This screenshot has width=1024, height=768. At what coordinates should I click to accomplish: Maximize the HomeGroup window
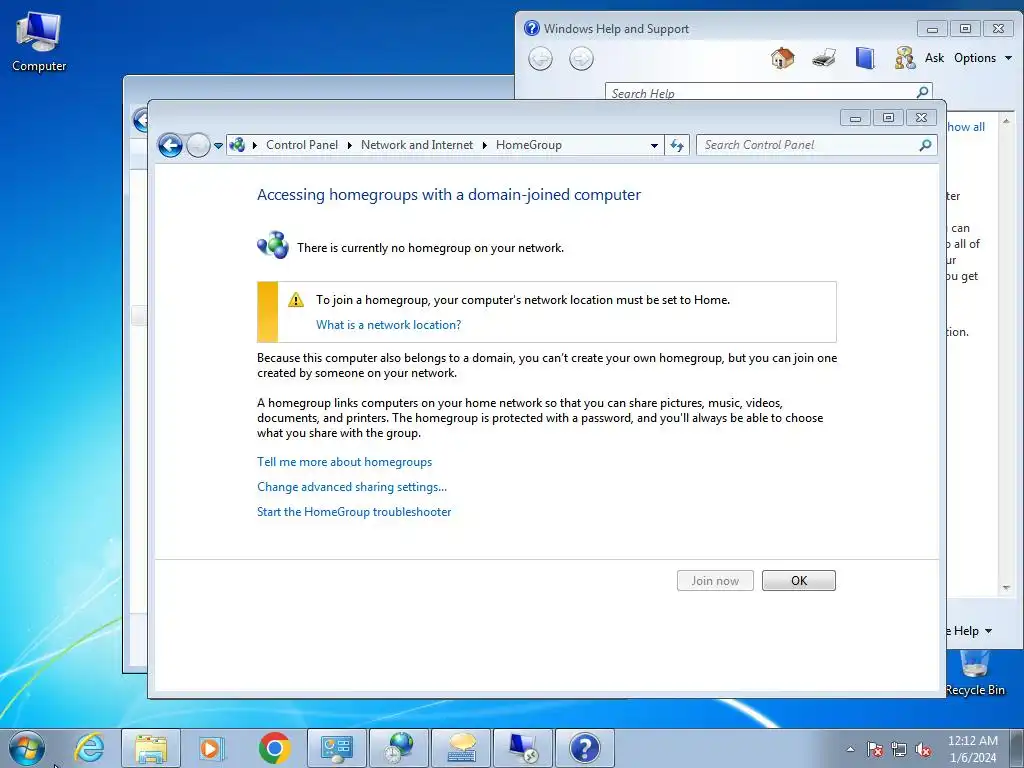(888, 118)
